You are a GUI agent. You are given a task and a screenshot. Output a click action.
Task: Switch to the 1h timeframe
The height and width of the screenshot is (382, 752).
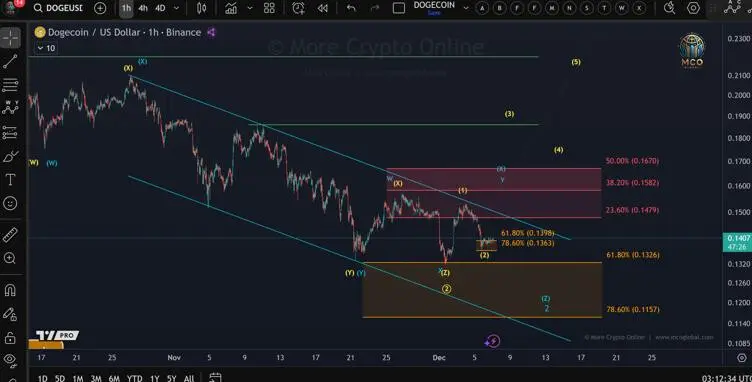(126, 8)
